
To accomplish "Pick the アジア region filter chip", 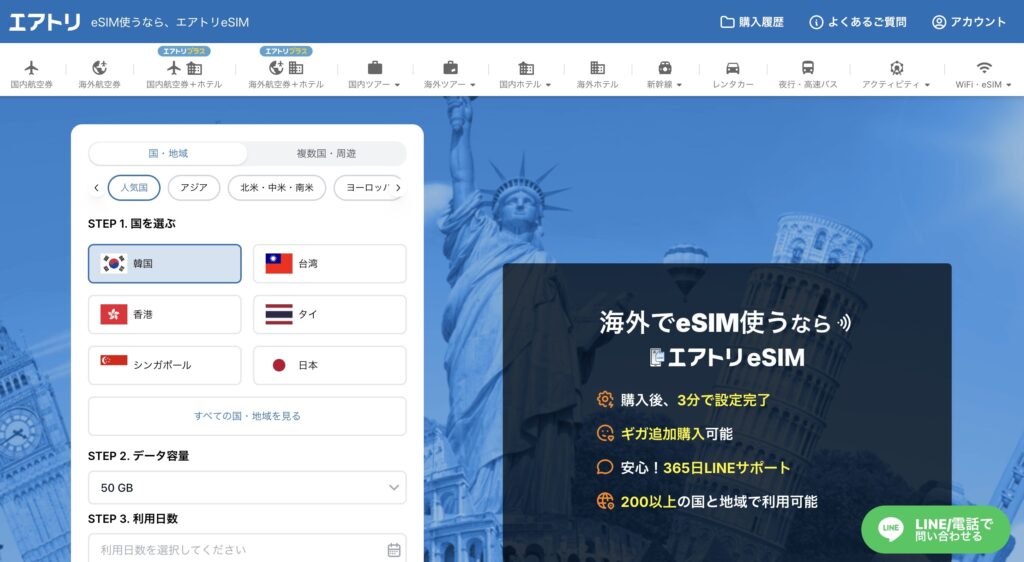I will point(194,187).
